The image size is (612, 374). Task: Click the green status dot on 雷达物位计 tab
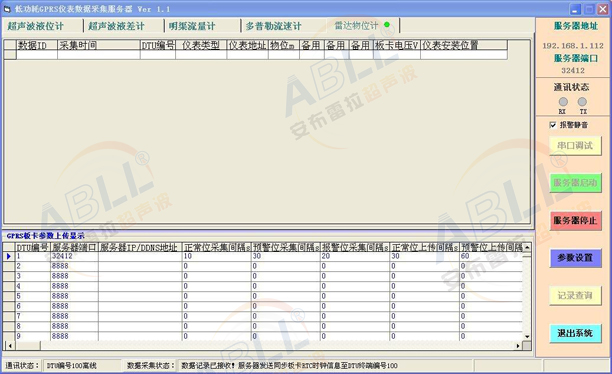[x=387, y=25]
